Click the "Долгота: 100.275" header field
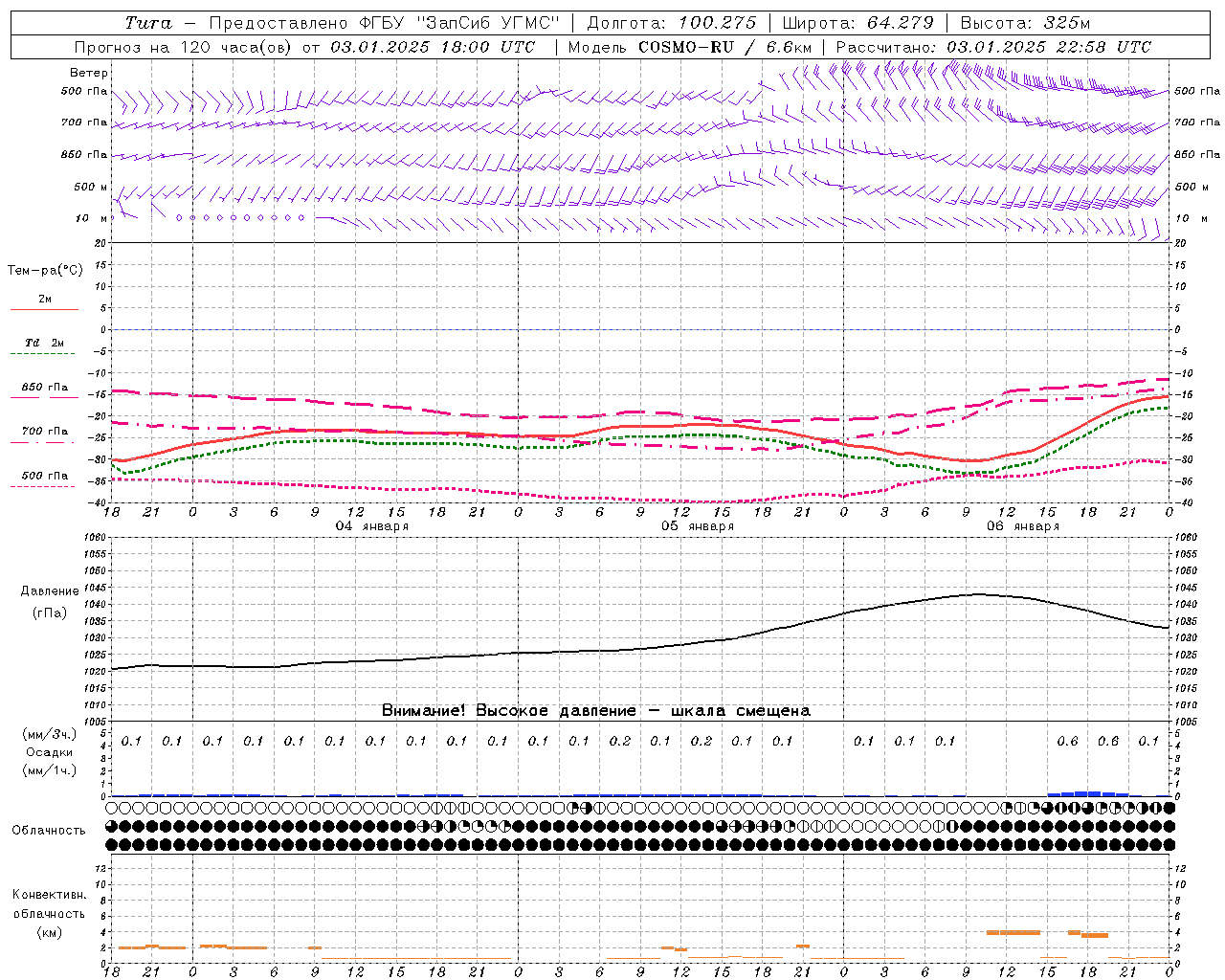Viewport: 1225px width, 980px height. point(671,23)
